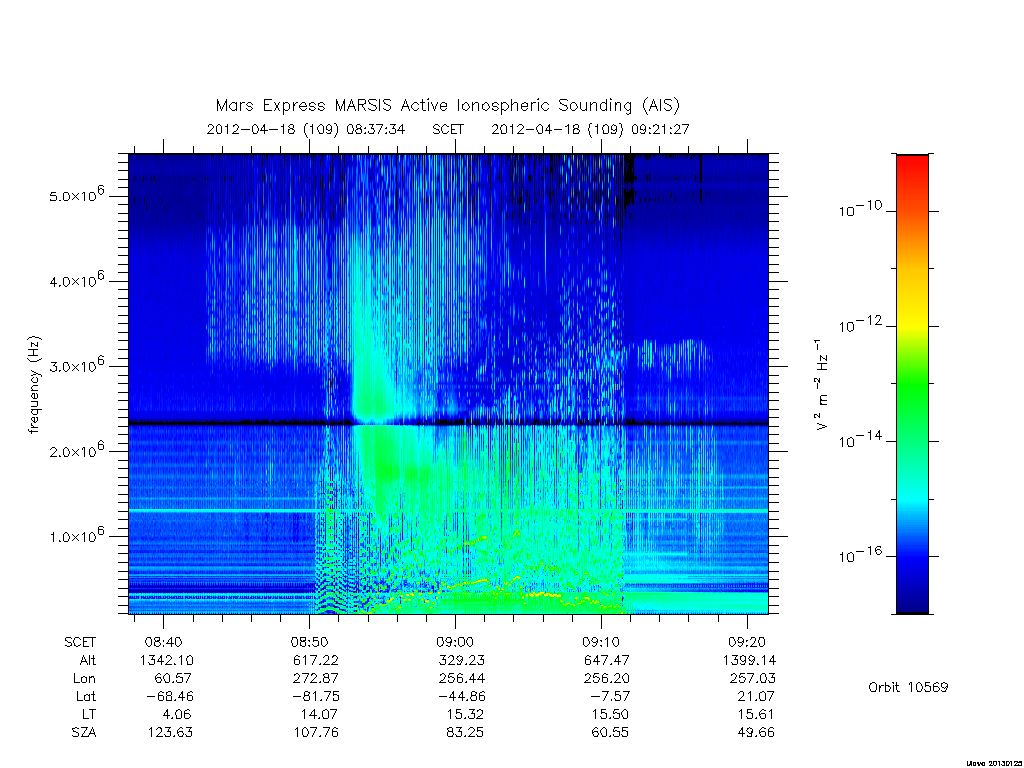Click the 'LT' row header
The image size is (1024, 768).
(88, 714)
